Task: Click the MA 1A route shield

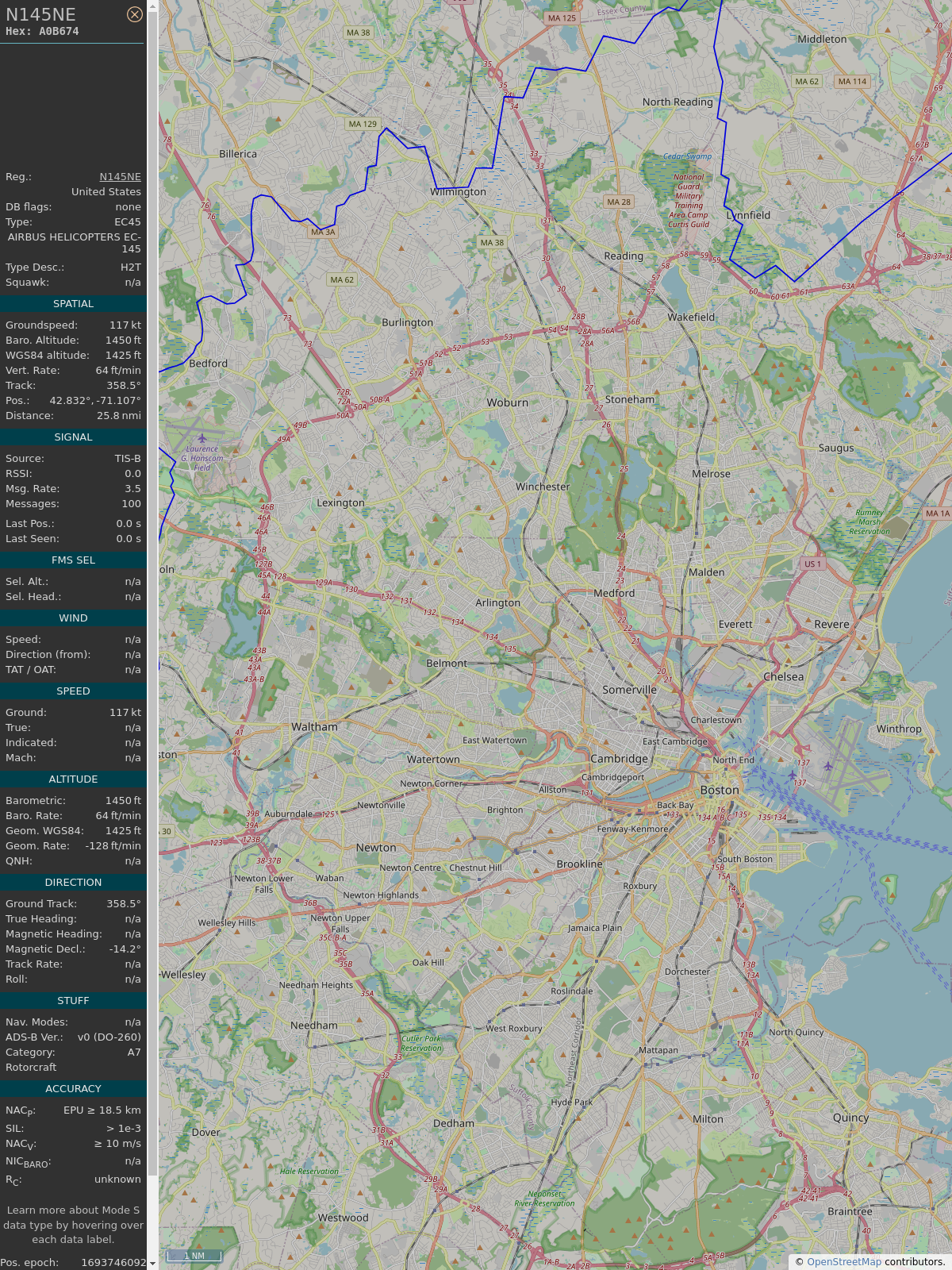Action: click(x=937, y=514)
